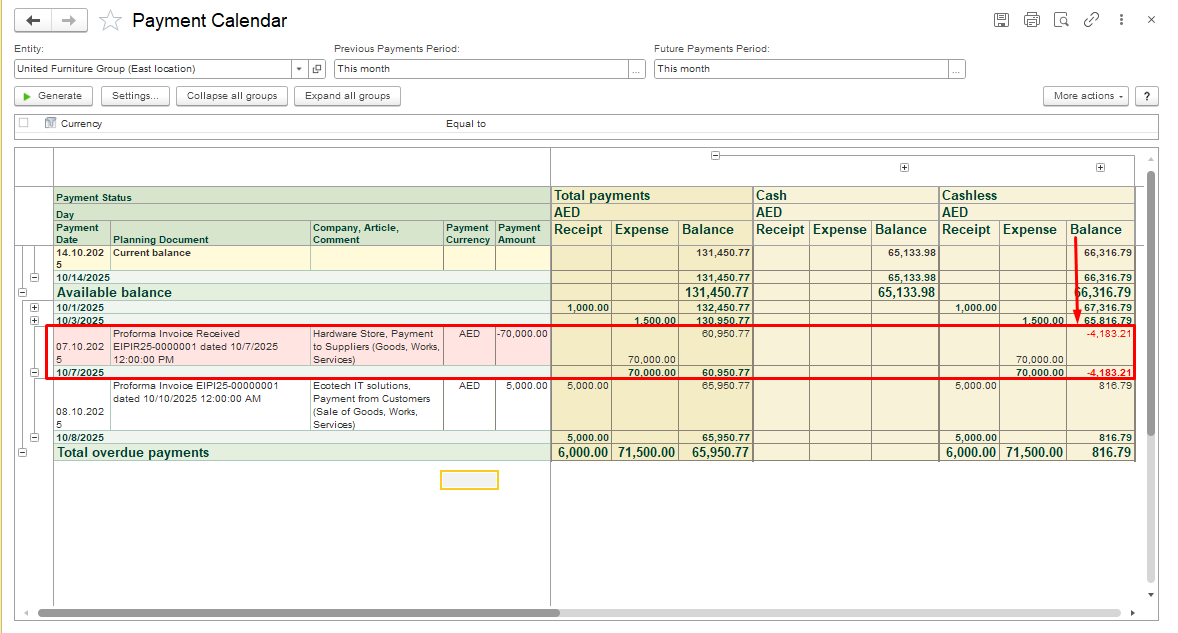Open print preview magnifier icon
This screenshot has width=1178, height=633.
pyautogui.click(x=1061, y=20)
